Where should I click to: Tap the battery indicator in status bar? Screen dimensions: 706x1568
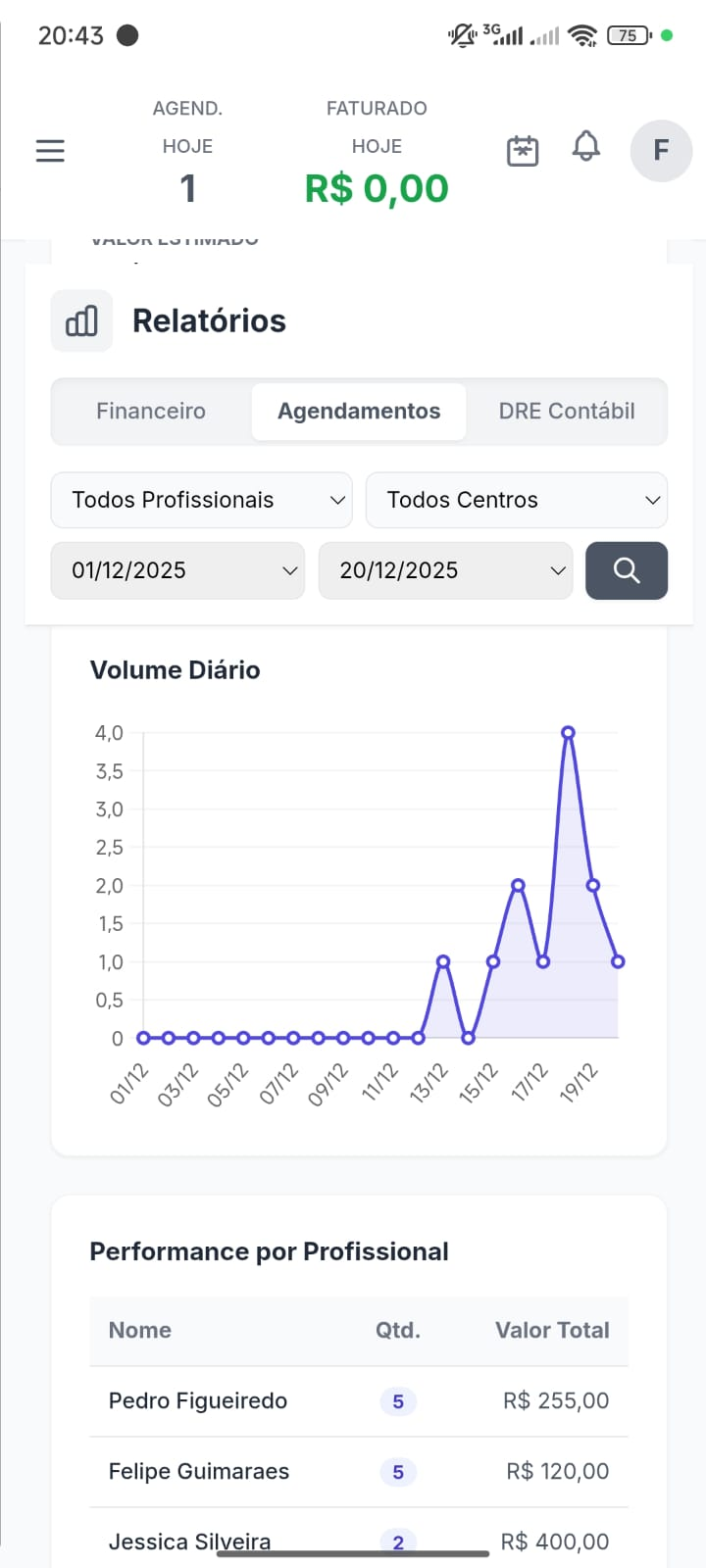(x=629, y=36)
